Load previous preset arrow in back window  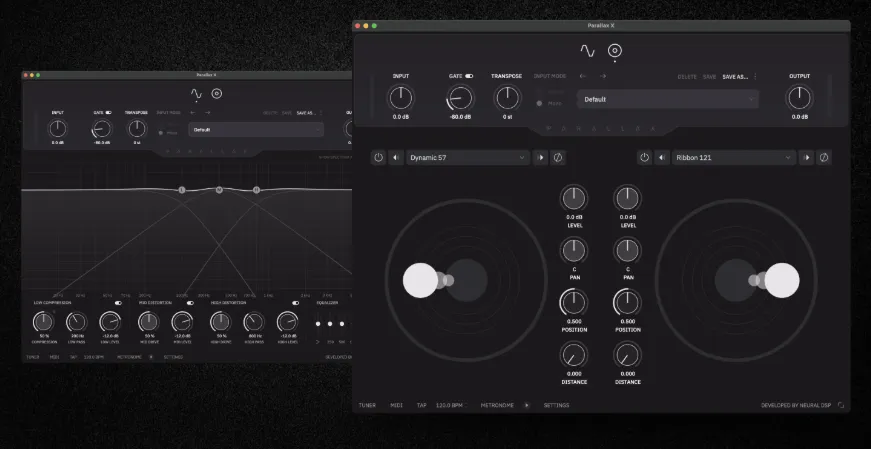(x=193, y=113)
